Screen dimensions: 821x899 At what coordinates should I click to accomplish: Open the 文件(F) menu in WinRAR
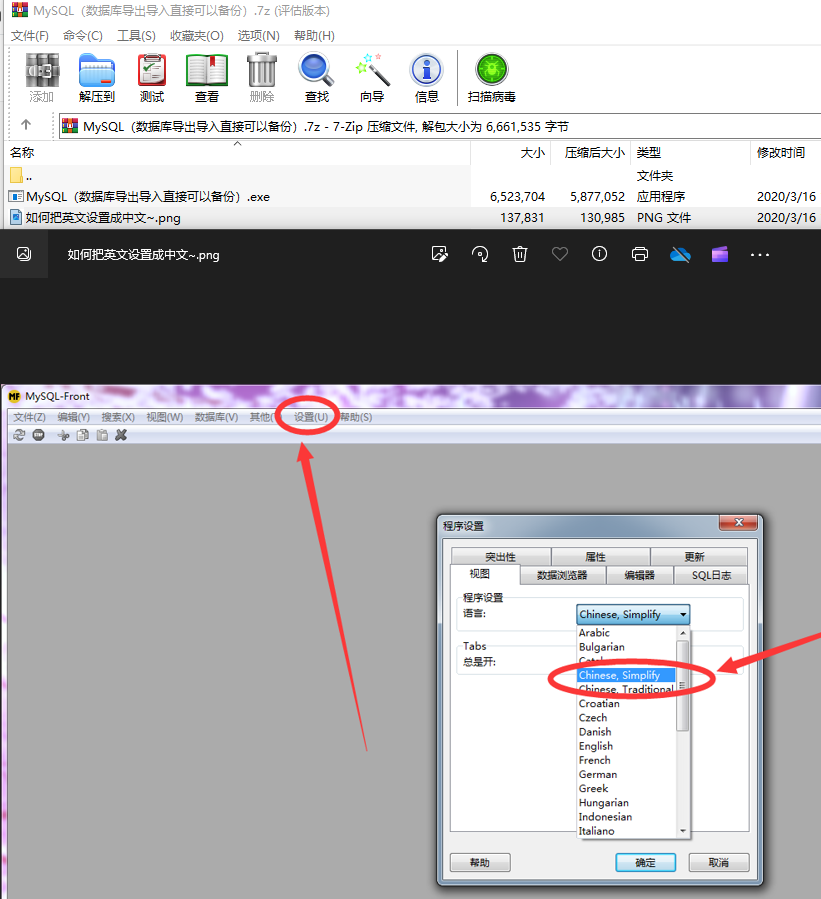30,36
